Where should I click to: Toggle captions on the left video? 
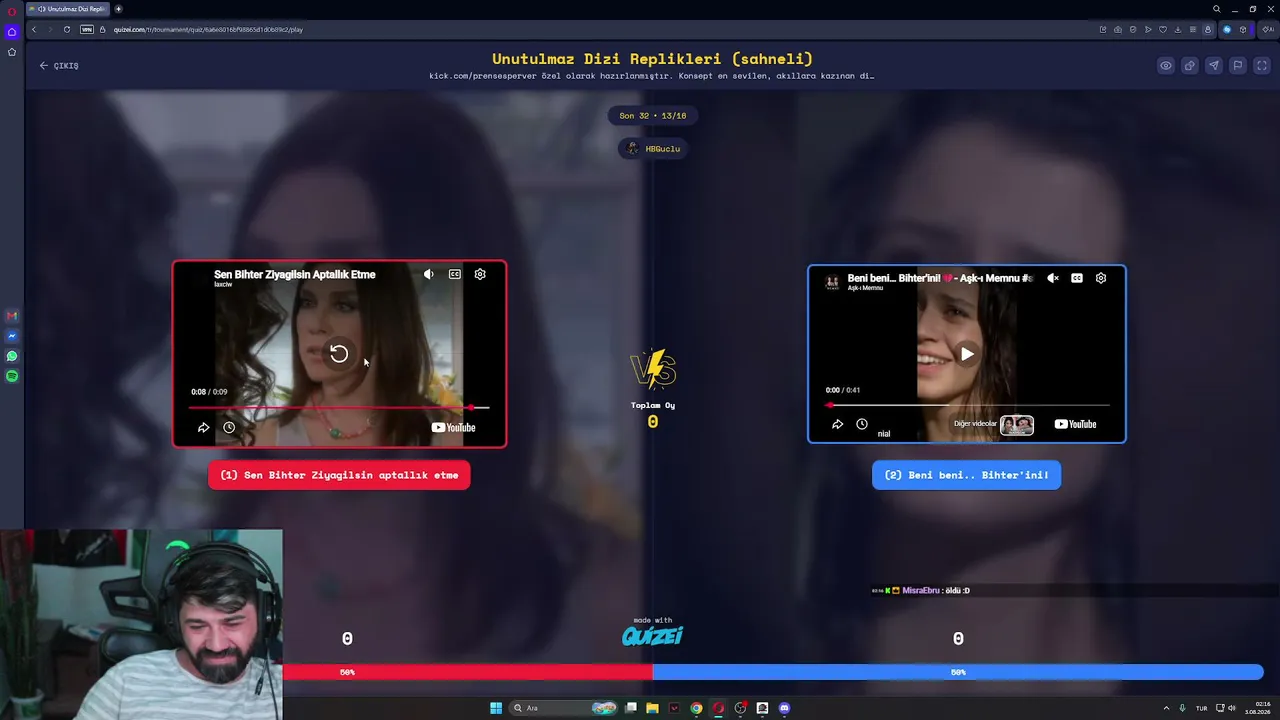tap(455, 274)
